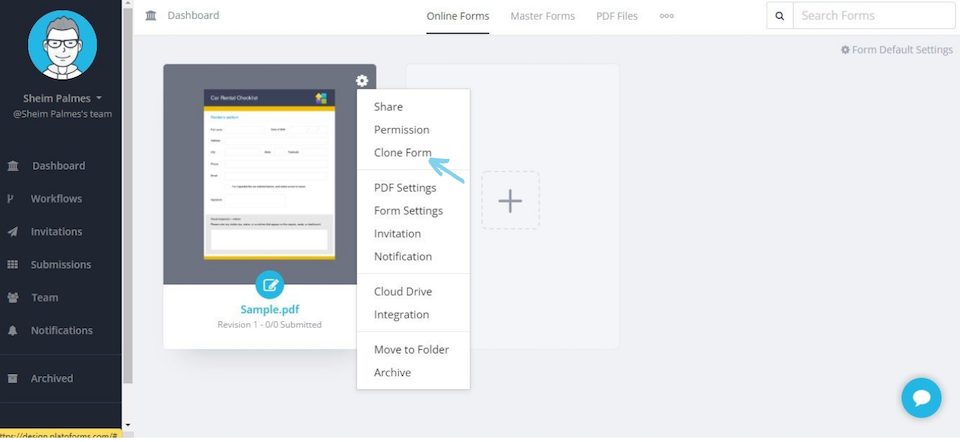Switch to the PDF Files tab

(616, 16)
